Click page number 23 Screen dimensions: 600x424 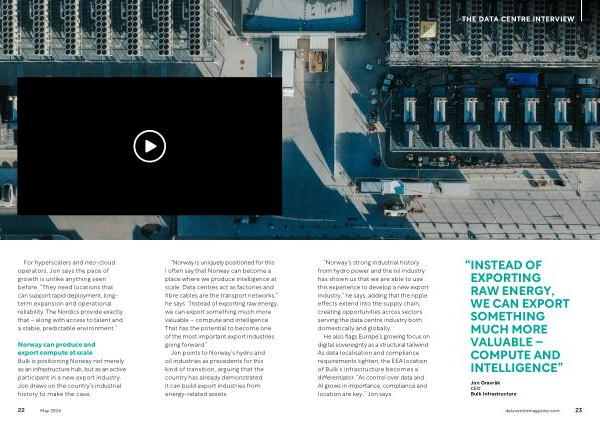click(x=578, y=410)
